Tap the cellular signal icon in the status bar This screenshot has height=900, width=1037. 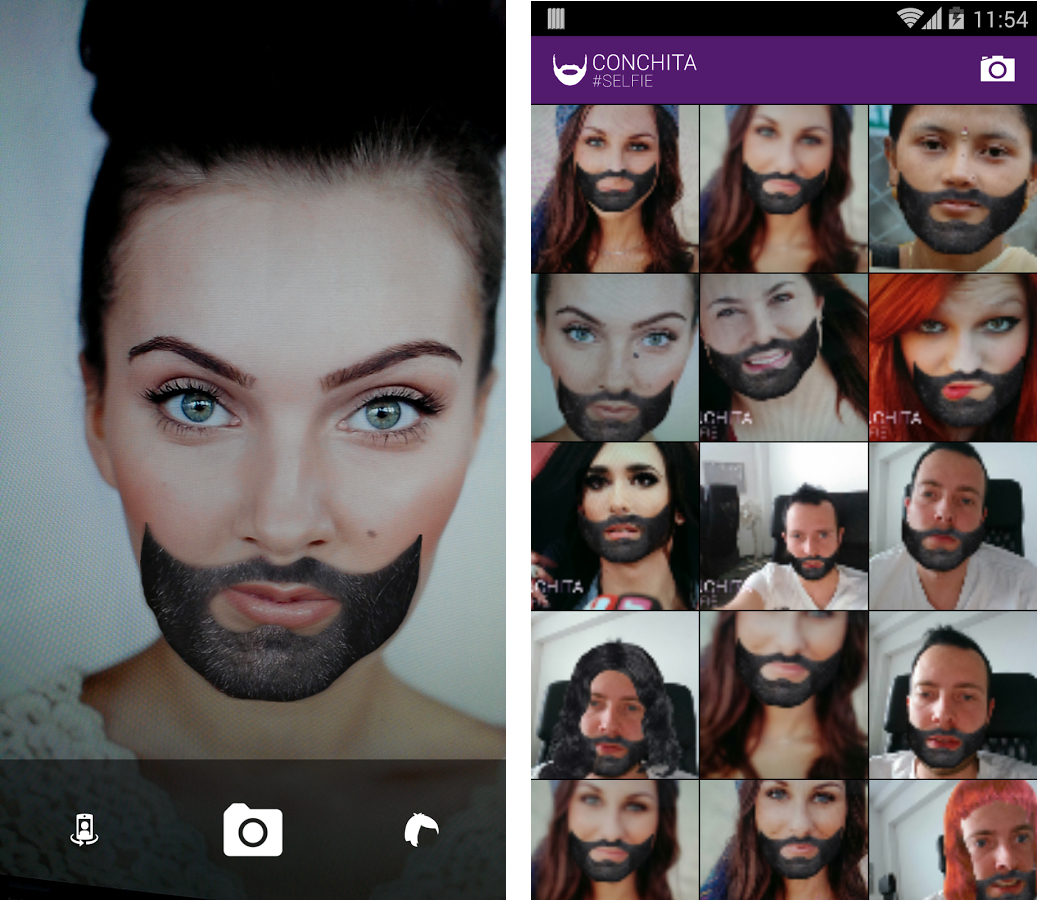pyautogui.click(x=933, y=19)
